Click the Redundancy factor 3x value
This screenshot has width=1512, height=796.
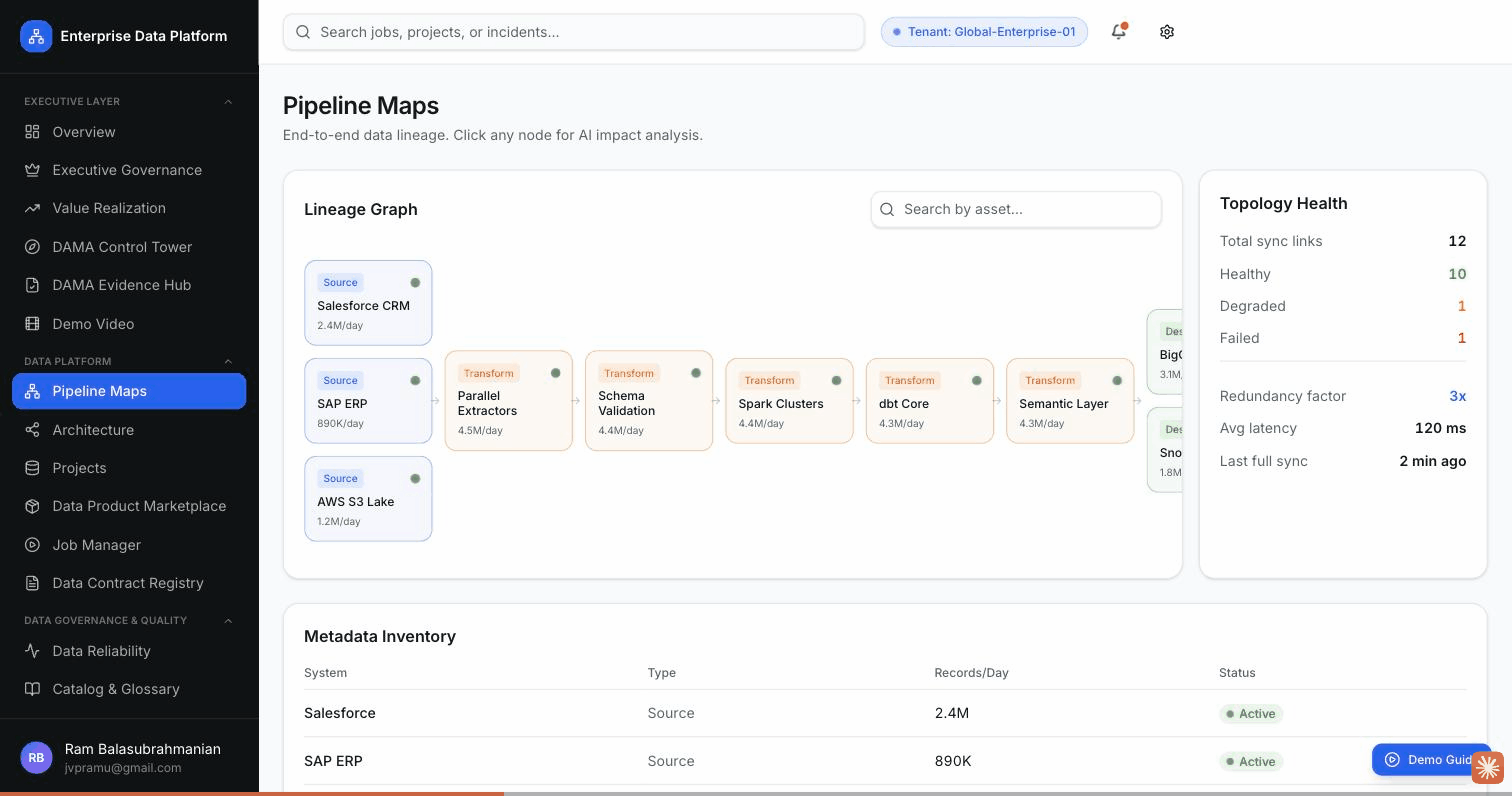[x=1458, y=396]
